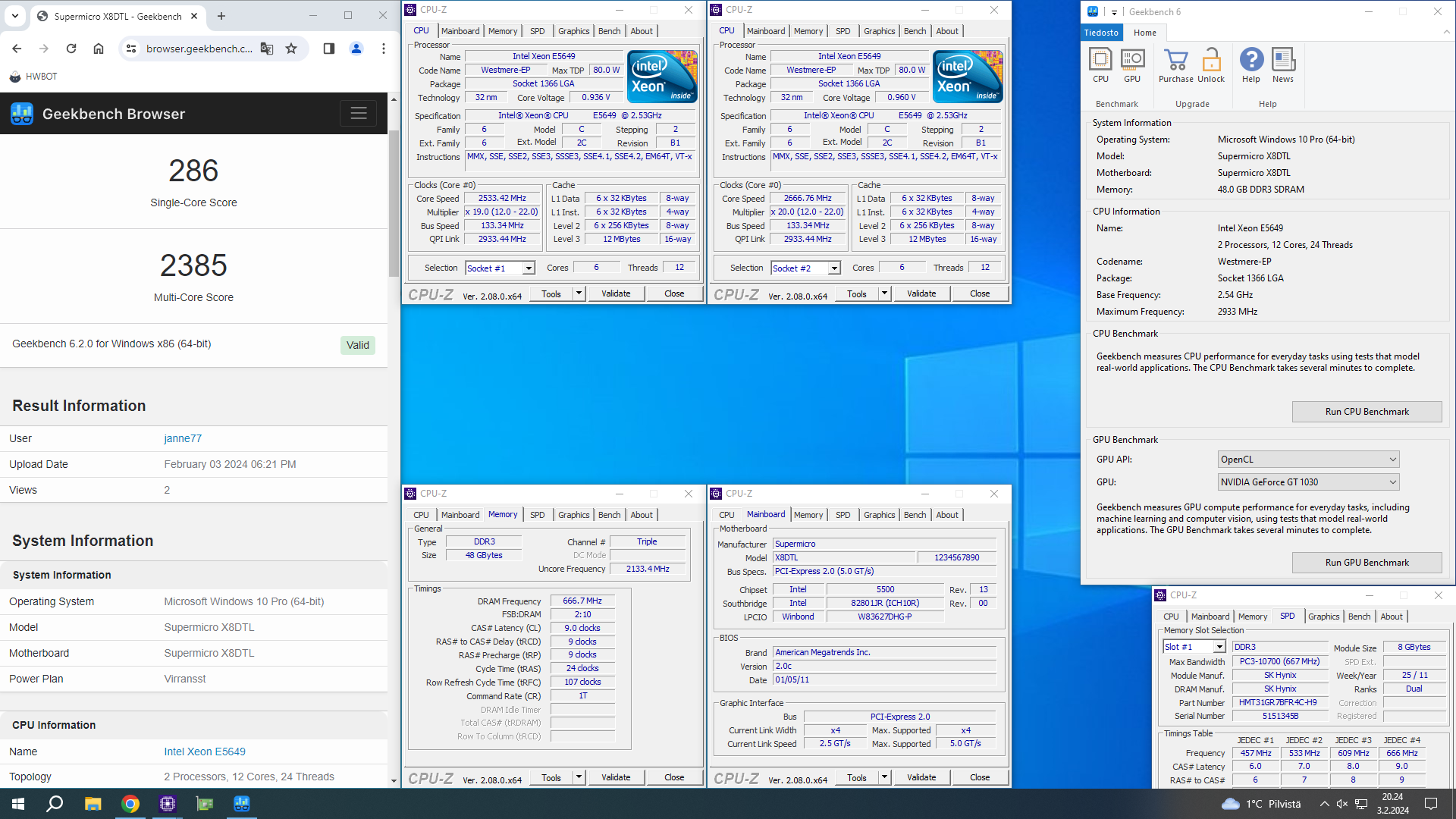Click the Chrome translate page icon

(267, 49)
